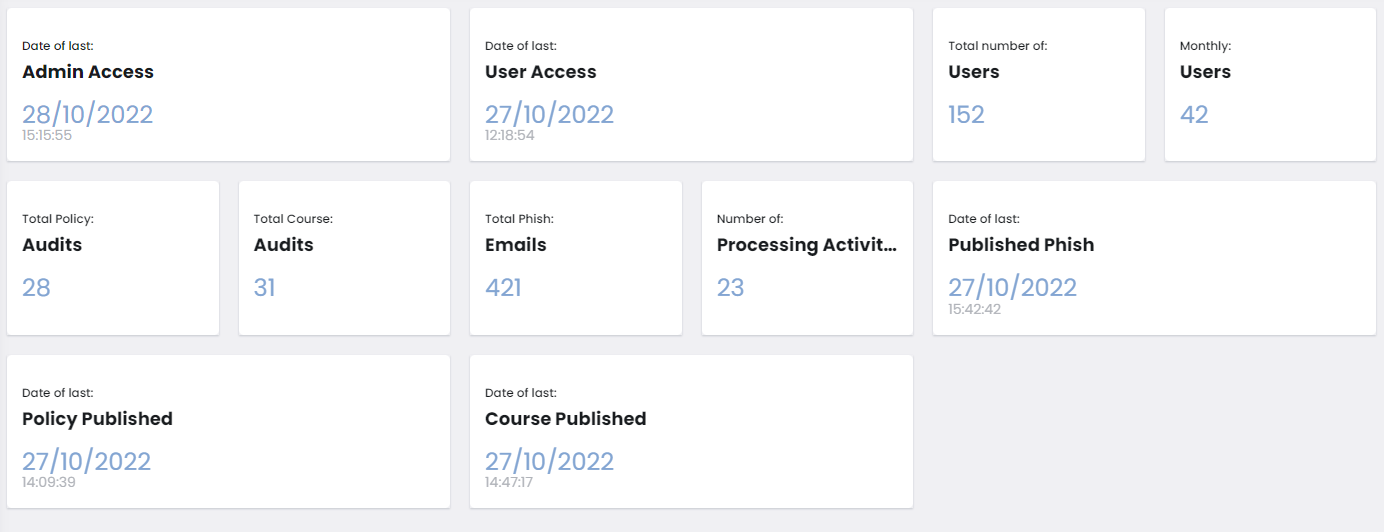Click the 421 phish emails count
This screenshot has height=532, width=1384.
(x=503, y=288)
